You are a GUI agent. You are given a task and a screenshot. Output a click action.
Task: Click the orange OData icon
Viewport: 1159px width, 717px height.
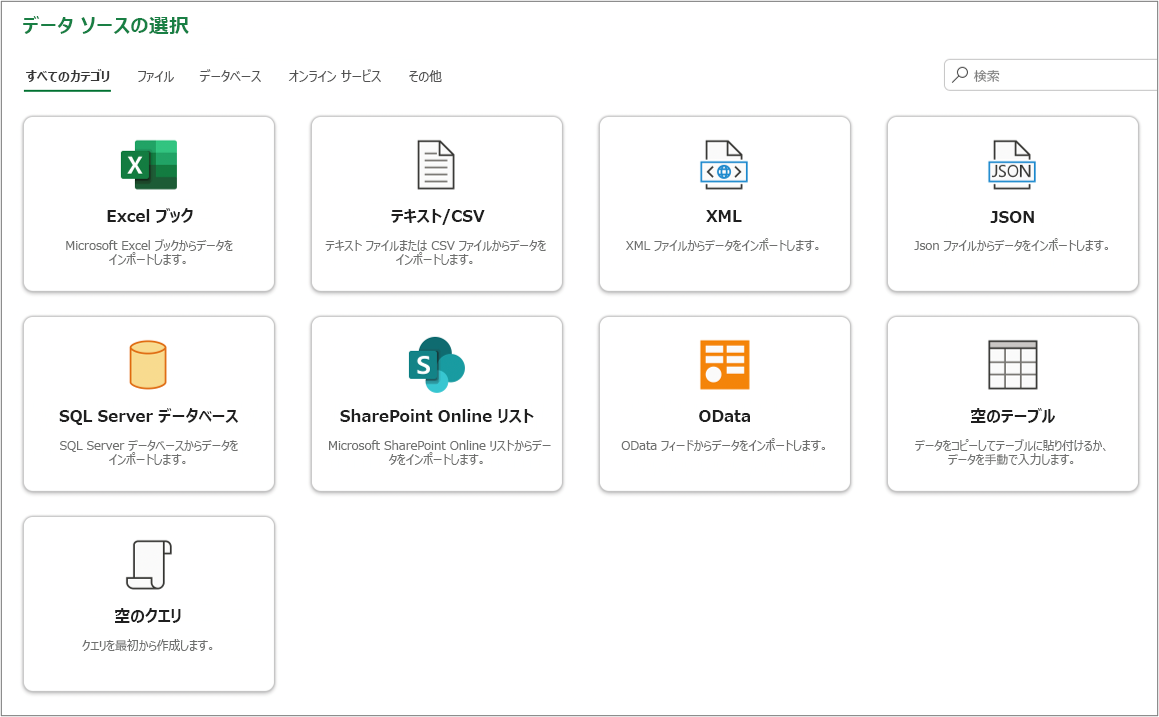coord(724,364)
